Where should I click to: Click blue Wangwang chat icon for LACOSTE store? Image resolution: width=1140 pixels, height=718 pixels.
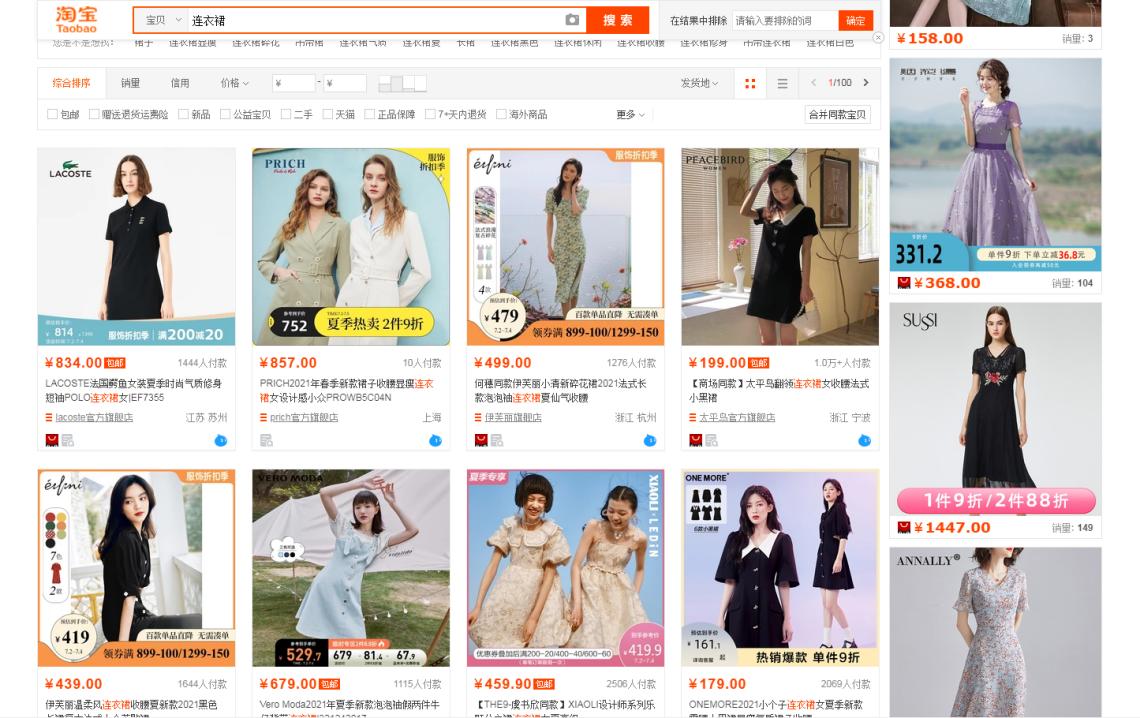[221, 440]
